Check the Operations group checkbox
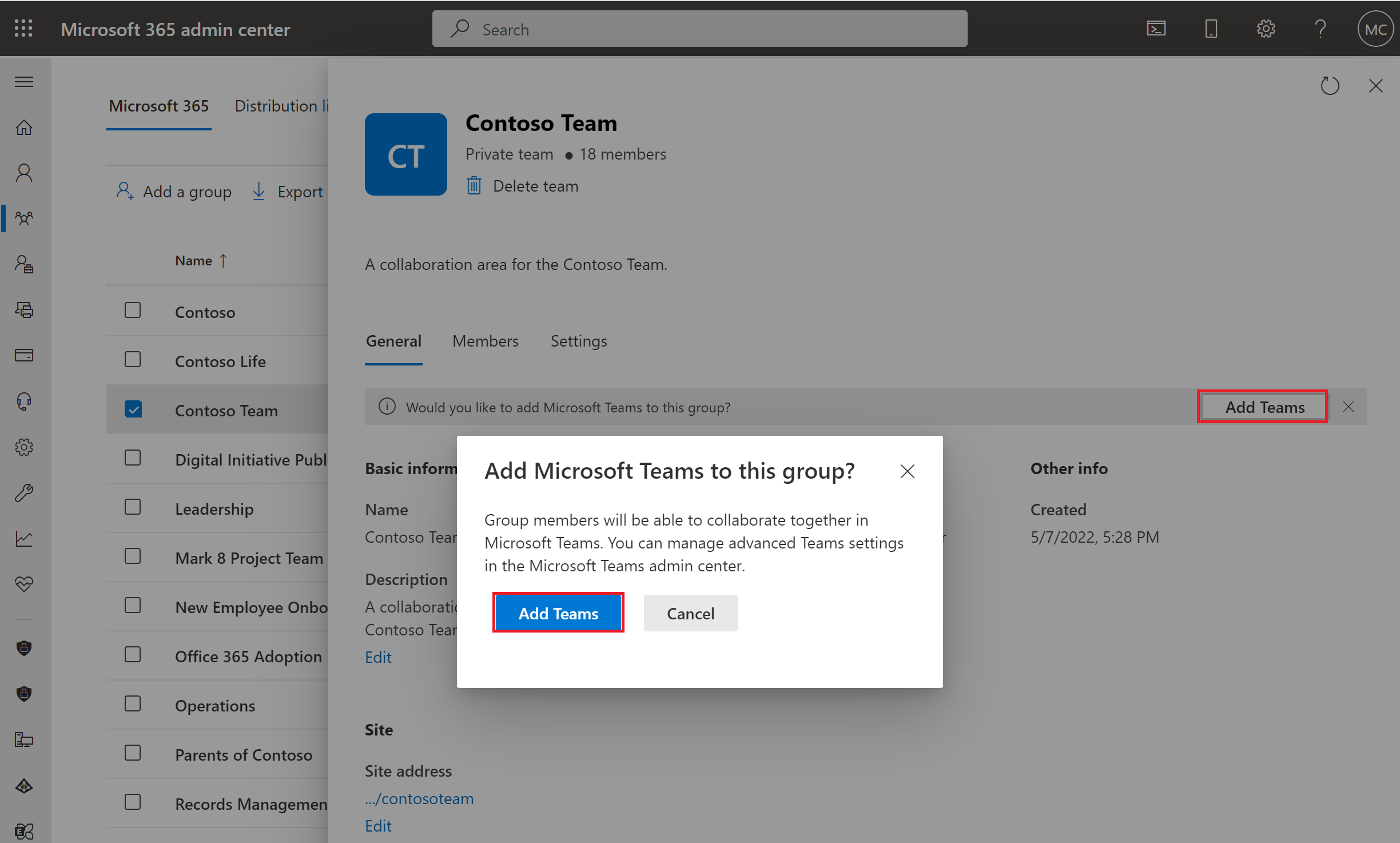 click(133, 704)
